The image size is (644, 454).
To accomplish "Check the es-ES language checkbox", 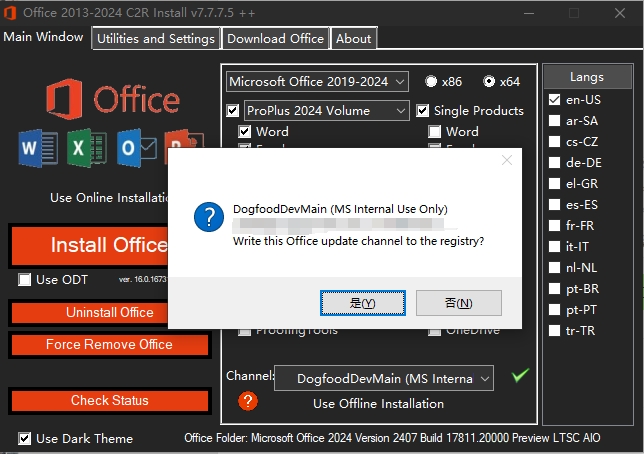I will pyautogui.click(x=554, y=204).
